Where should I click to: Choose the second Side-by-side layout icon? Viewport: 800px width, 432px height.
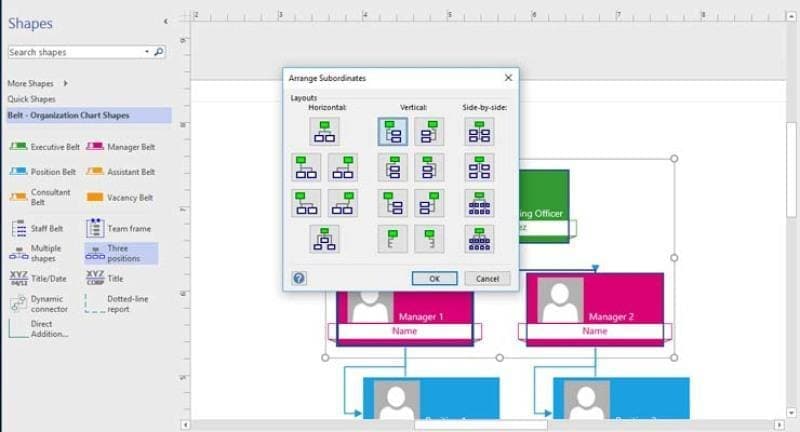pyautogui.click(x=479, y=167)
